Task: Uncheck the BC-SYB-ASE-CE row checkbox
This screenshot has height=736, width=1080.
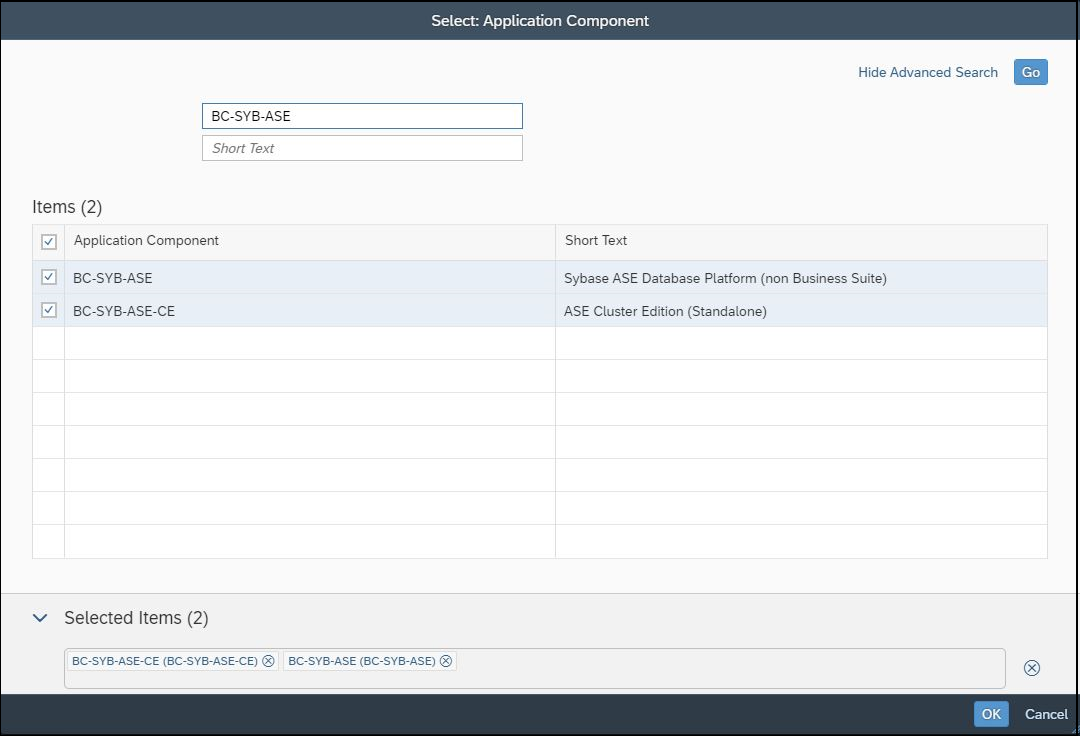Action: (49, 311)
